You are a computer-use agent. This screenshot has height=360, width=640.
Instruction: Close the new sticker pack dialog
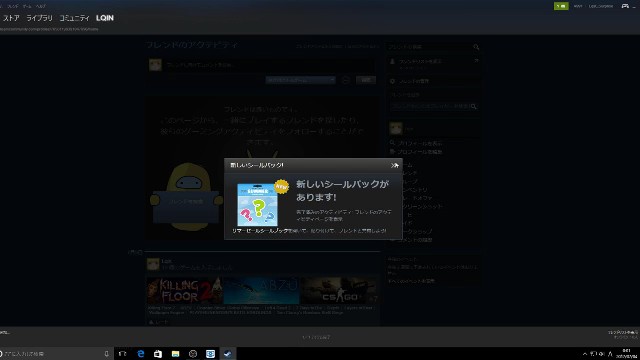coord(395,165)
